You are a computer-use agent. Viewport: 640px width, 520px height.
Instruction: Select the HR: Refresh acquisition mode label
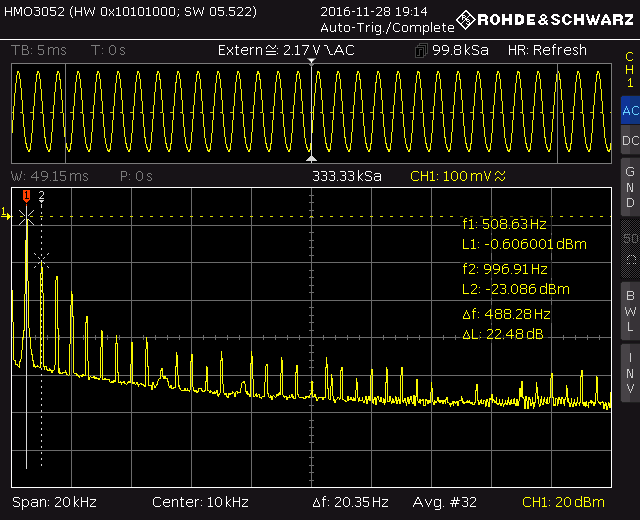(547, 50)
